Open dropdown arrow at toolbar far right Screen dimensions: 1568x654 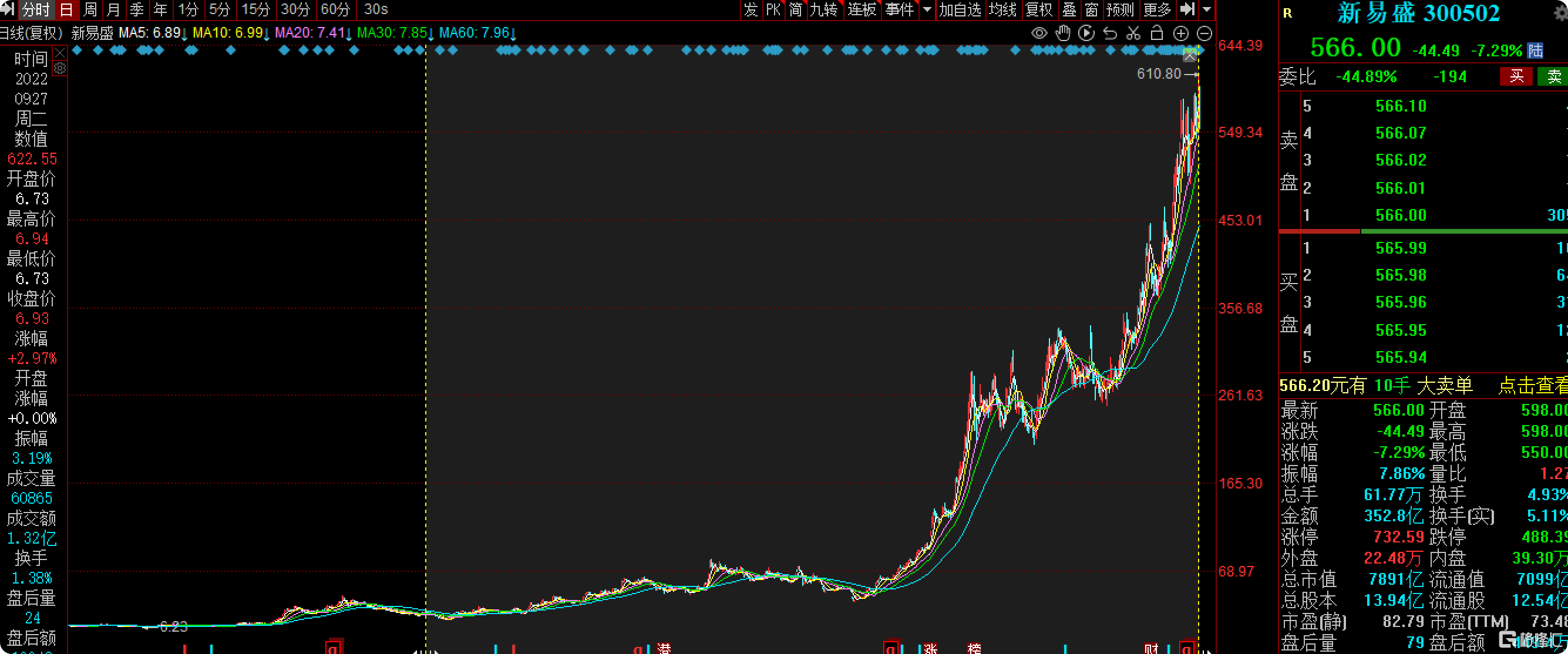pos(1206,9)
